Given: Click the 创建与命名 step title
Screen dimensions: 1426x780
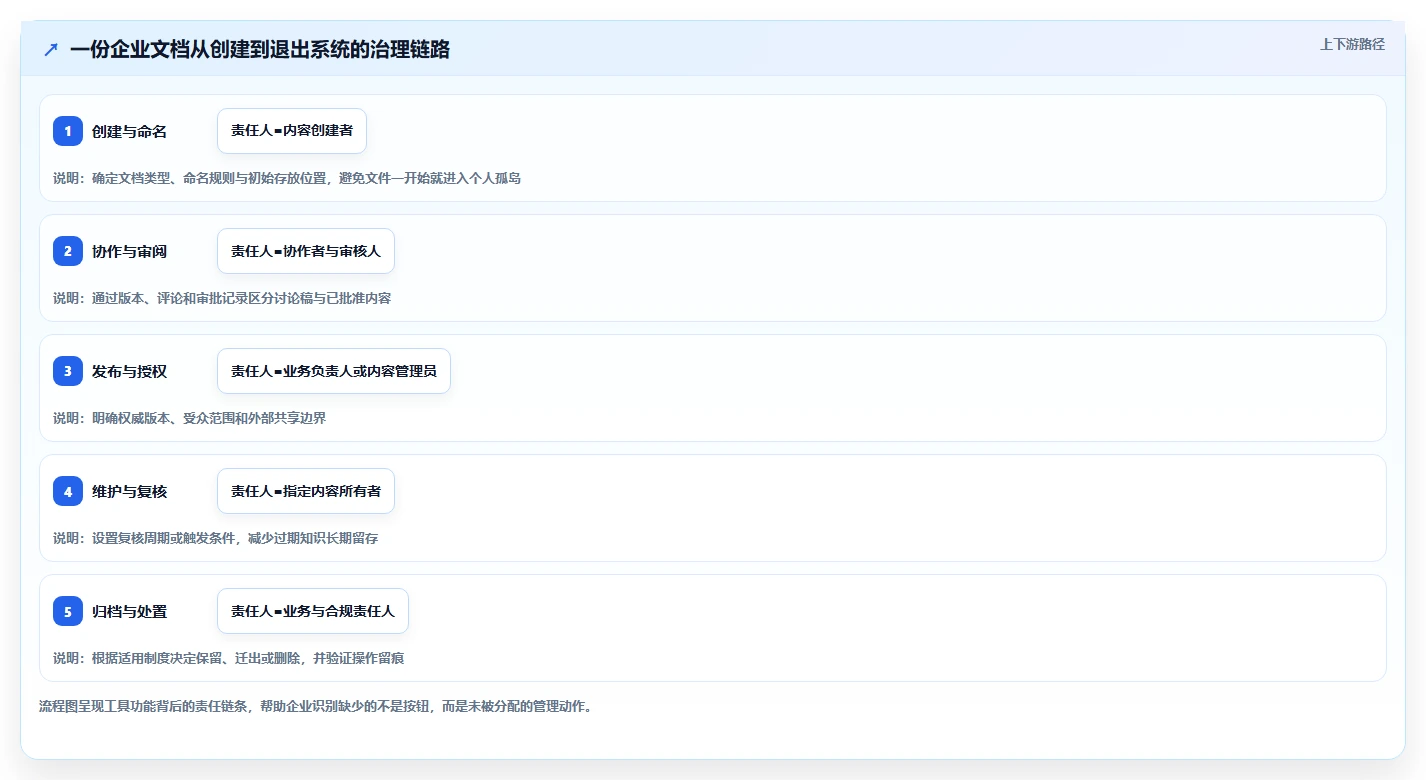Looking at the screenshot, I should [129, 131].
